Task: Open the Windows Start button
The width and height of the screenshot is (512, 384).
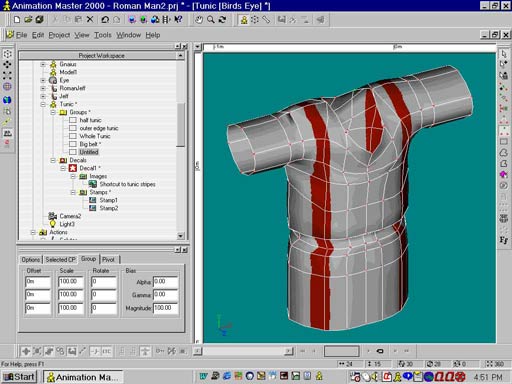Action: (x=19, y=377)
